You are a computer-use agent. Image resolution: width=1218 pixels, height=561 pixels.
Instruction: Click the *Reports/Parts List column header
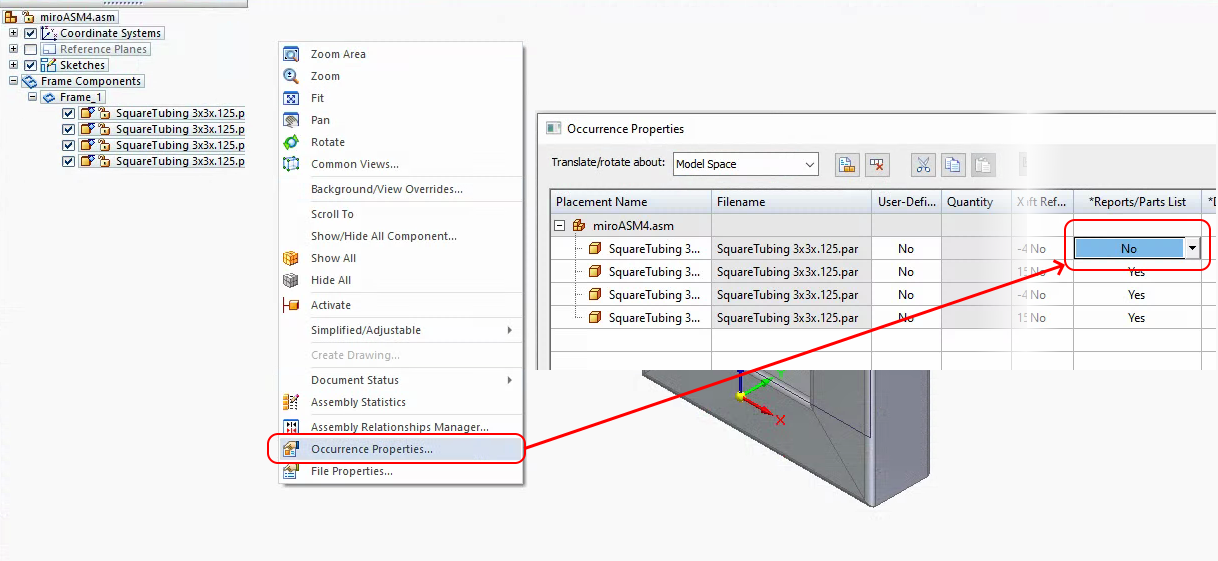[x=1137, y=202]
